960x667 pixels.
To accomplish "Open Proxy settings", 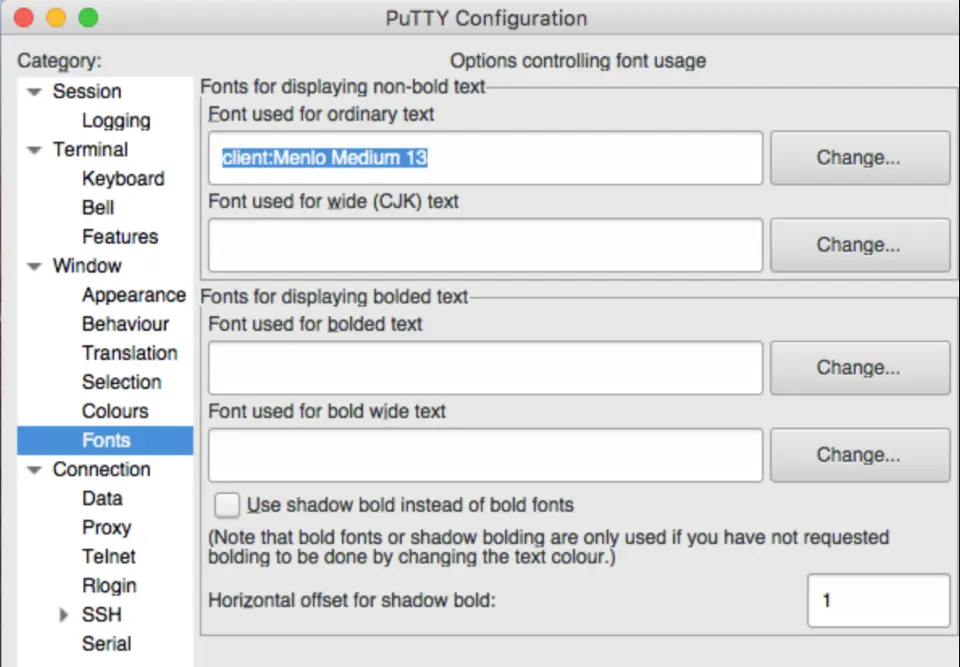I will (107, 527).
